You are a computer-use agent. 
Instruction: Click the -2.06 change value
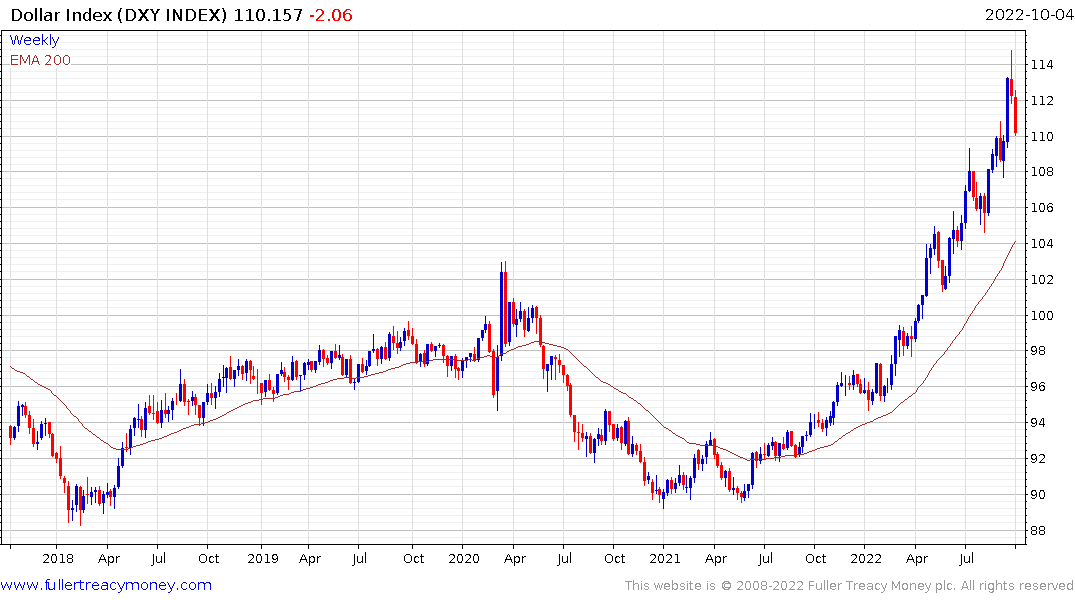pos(330,15)
